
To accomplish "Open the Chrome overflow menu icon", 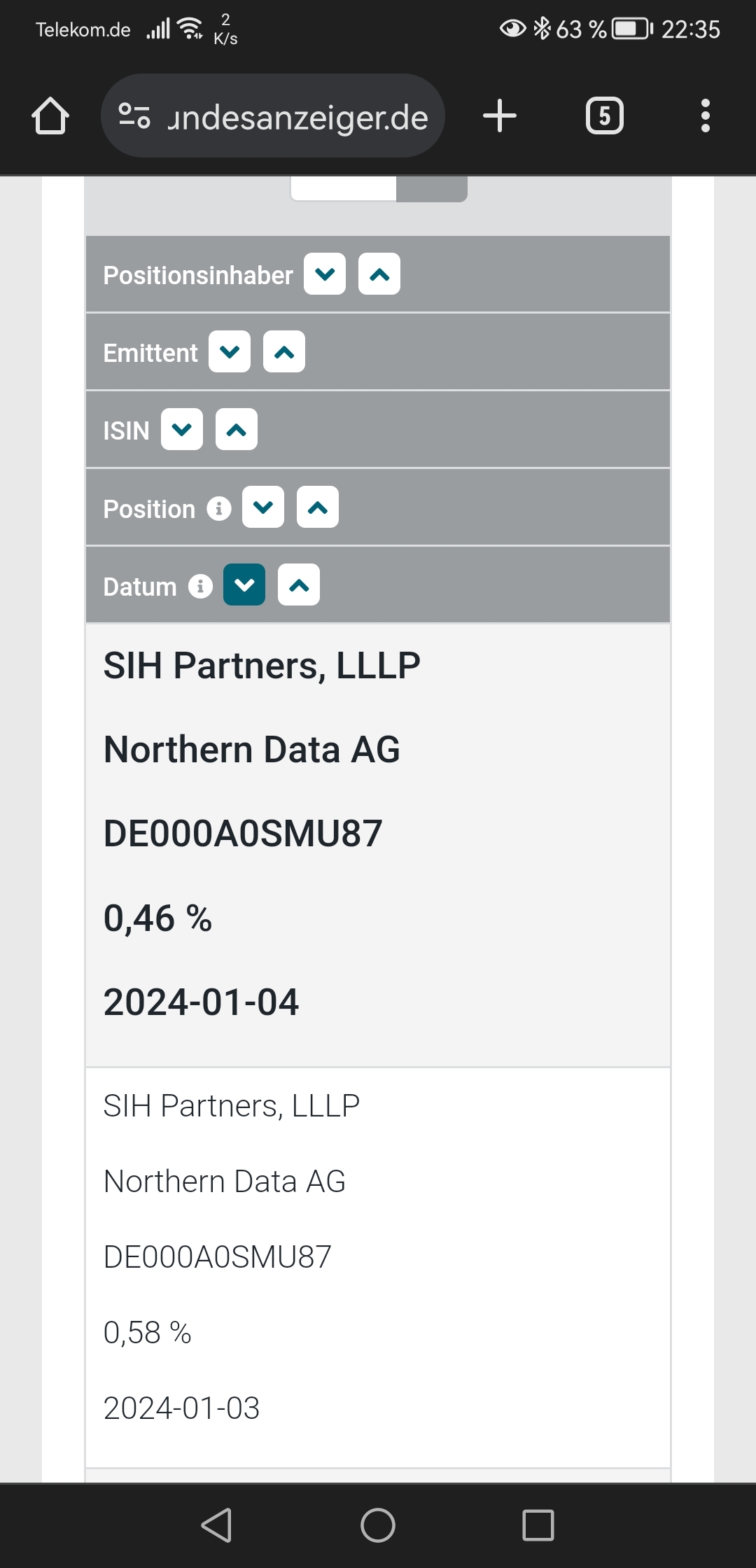I will pos(705,115).
